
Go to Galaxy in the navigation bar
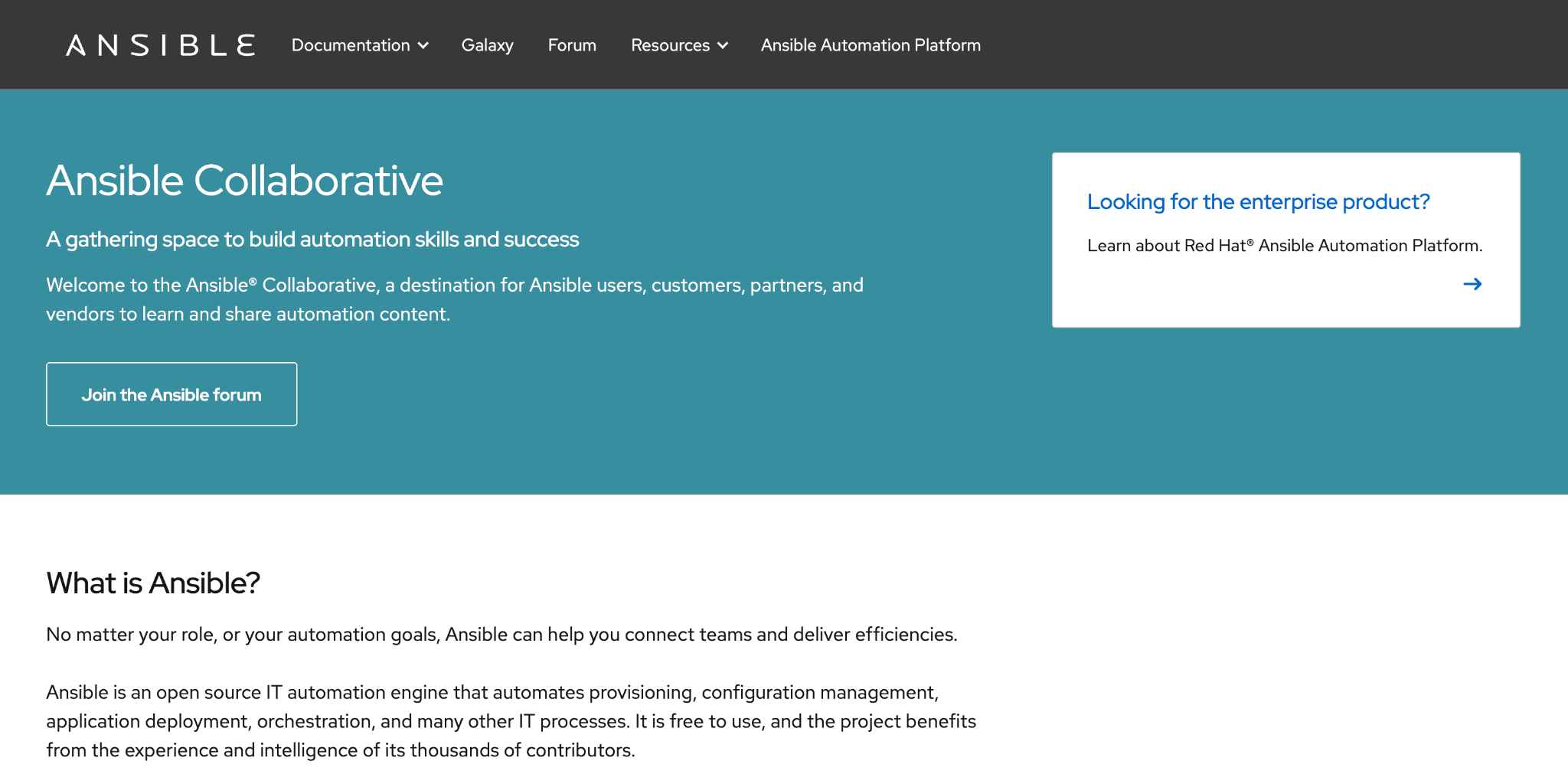487,45
